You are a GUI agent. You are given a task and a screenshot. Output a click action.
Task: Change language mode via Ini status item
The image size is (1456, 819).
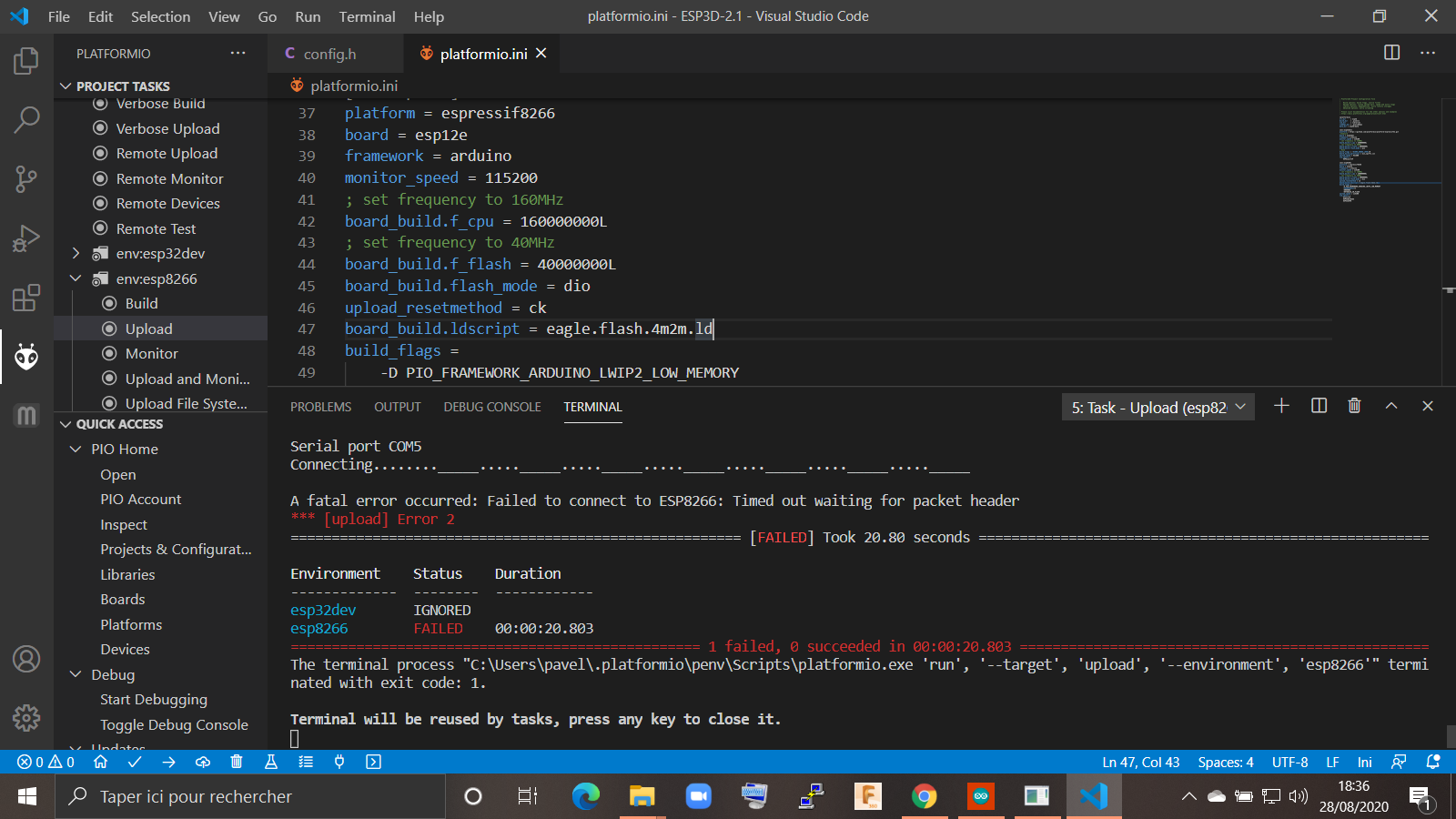1365,762
